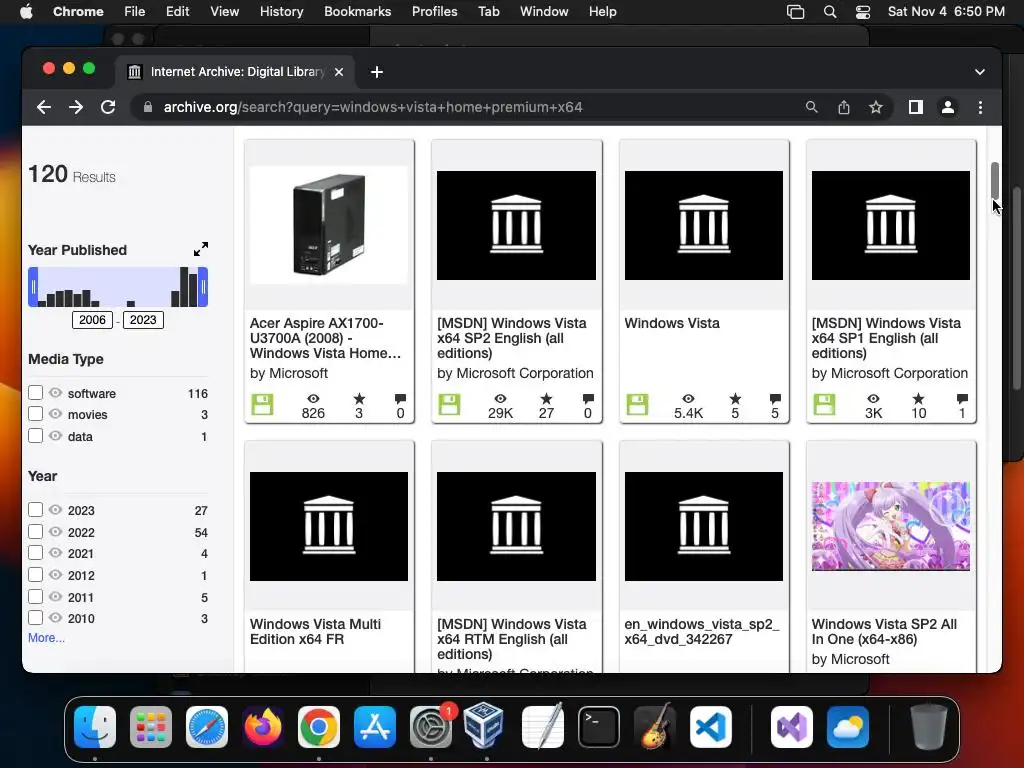Open Launchpad from the Dock
1024x768 pixels.
pos(151,727)
